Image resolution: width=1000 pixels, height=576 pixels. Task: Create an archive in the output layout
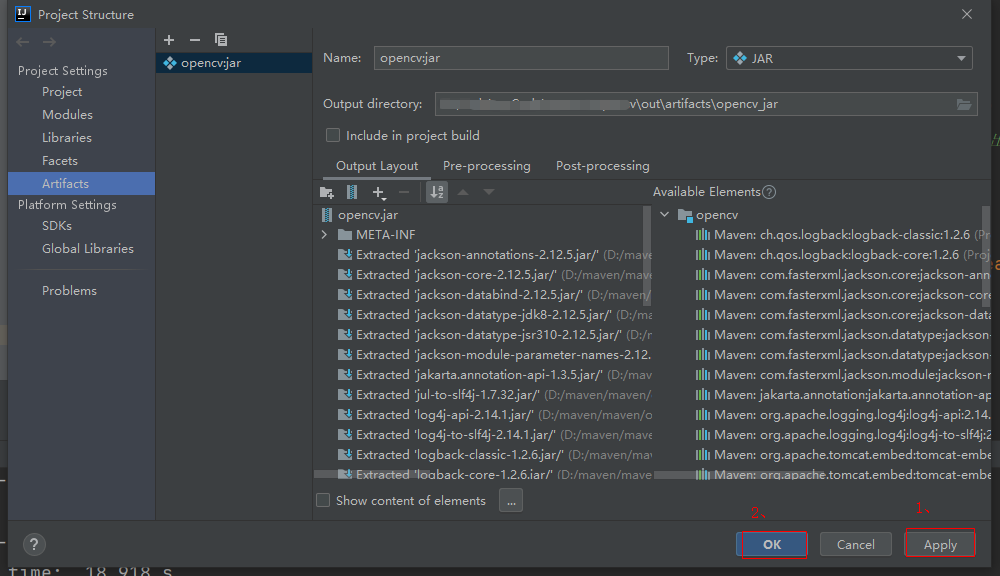351,192
